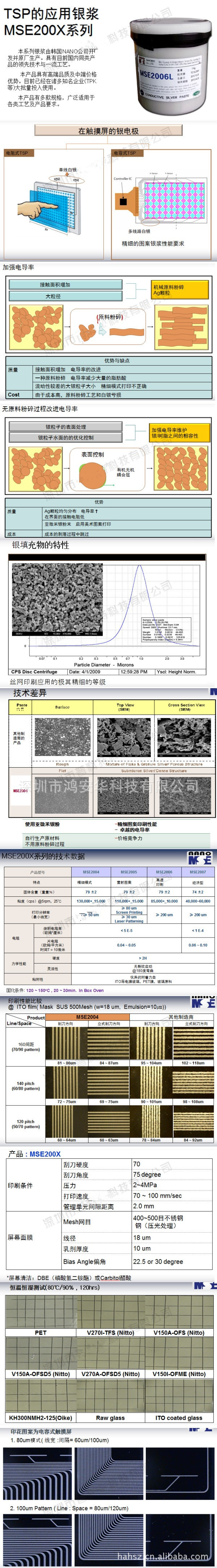The height and width of the screenshot is (1568, 217).
Task: Click the '75 degree' squeegee angle value
Action: pyautogui.click(x=147, y=1175)
